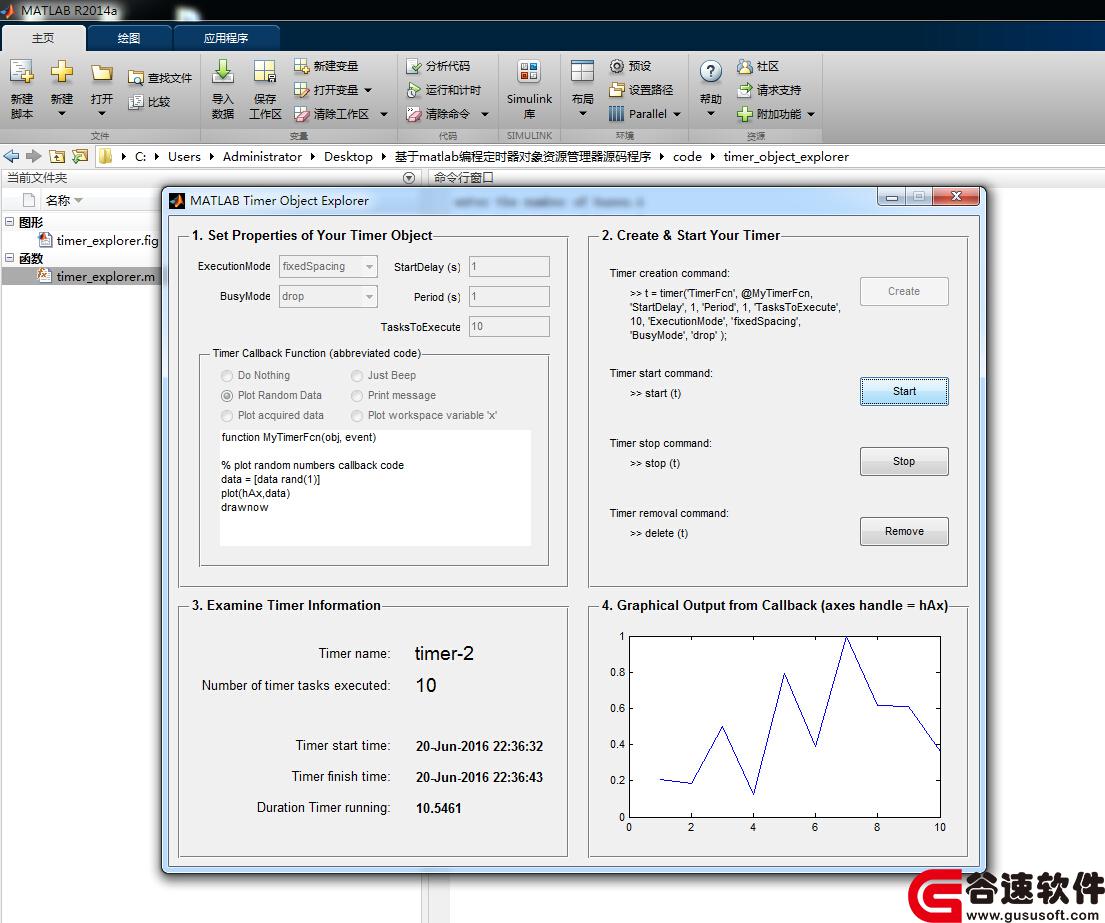Image resolution: width=1105 pixels, height=923 pixels.
Task: Click the up-one-level folder icon
Action: coord(57,156)
